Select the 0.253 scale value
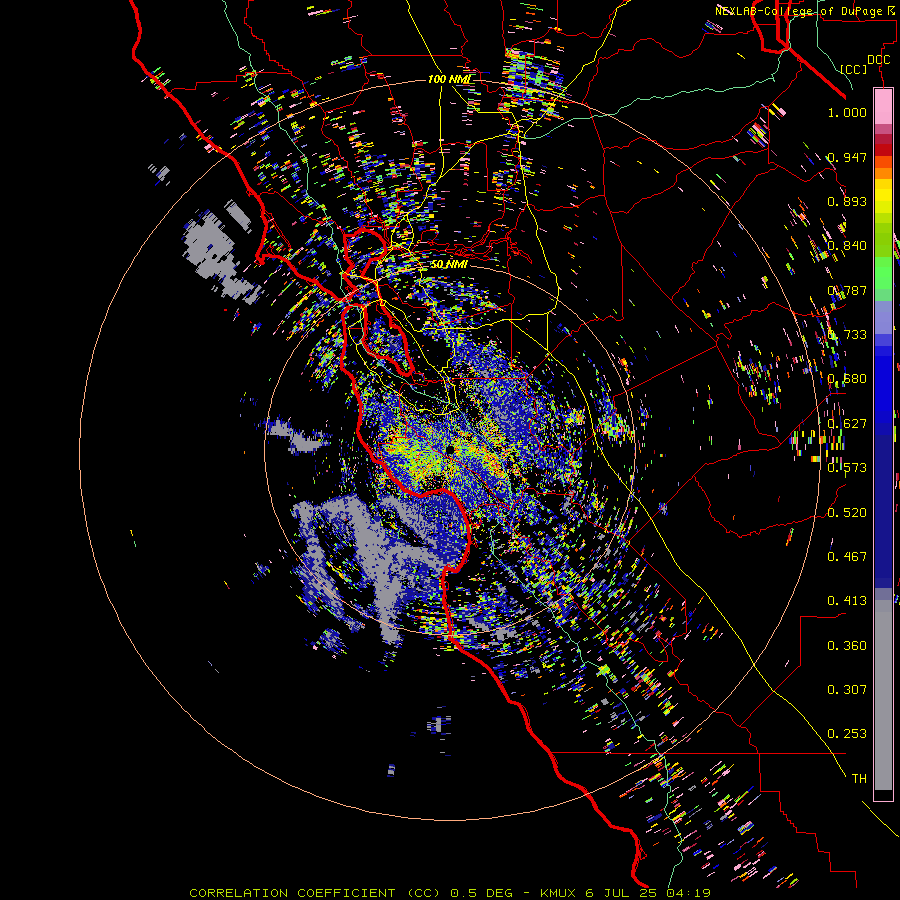 tap(847, 734)
